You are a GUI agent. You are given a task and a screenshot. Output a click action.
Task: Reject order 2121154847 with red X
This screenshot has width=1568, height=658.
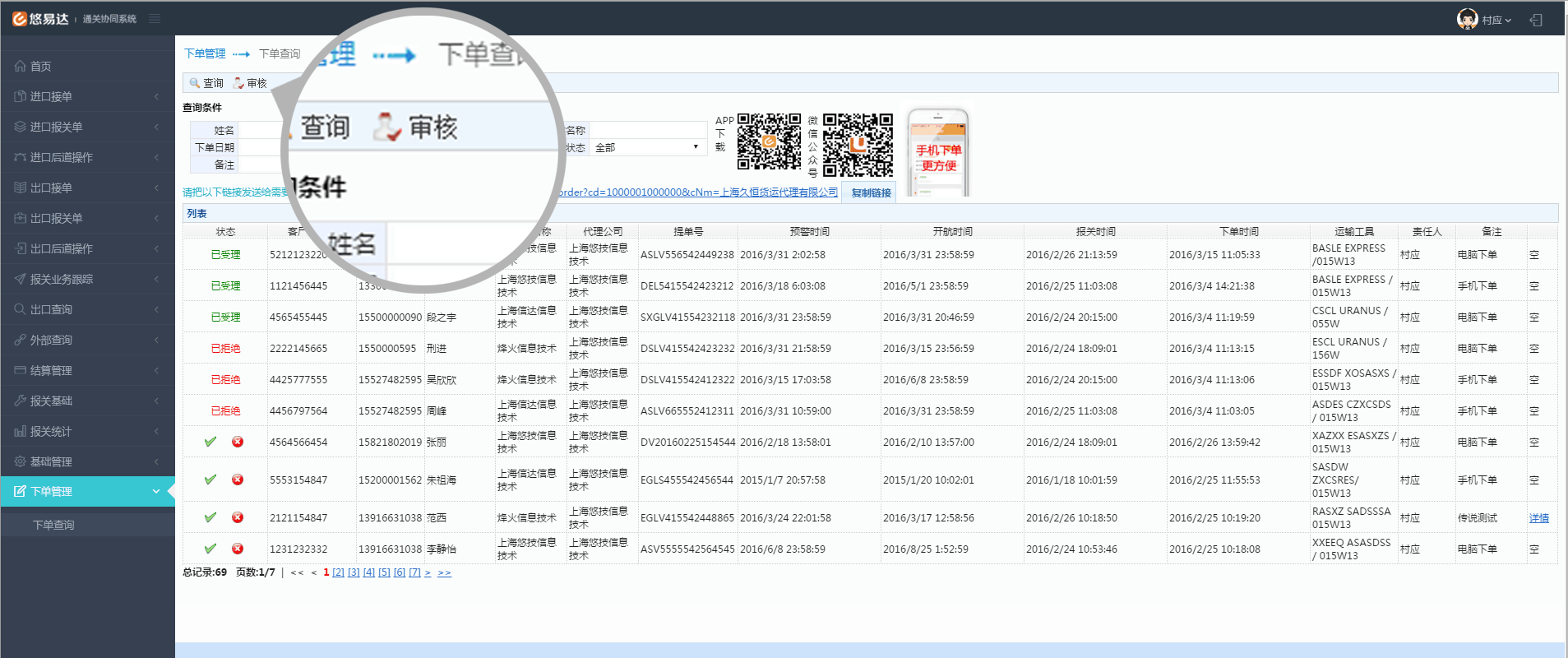click(x=238, y=517)
